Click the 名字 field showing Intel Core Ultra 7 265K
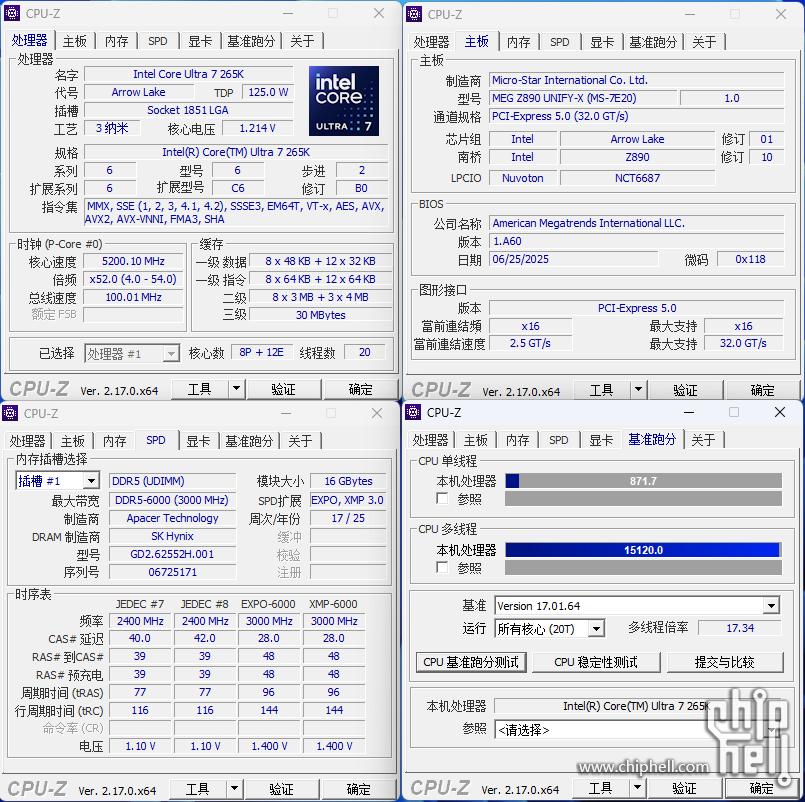This screenshot has width=805, height=802. [188, 74]
